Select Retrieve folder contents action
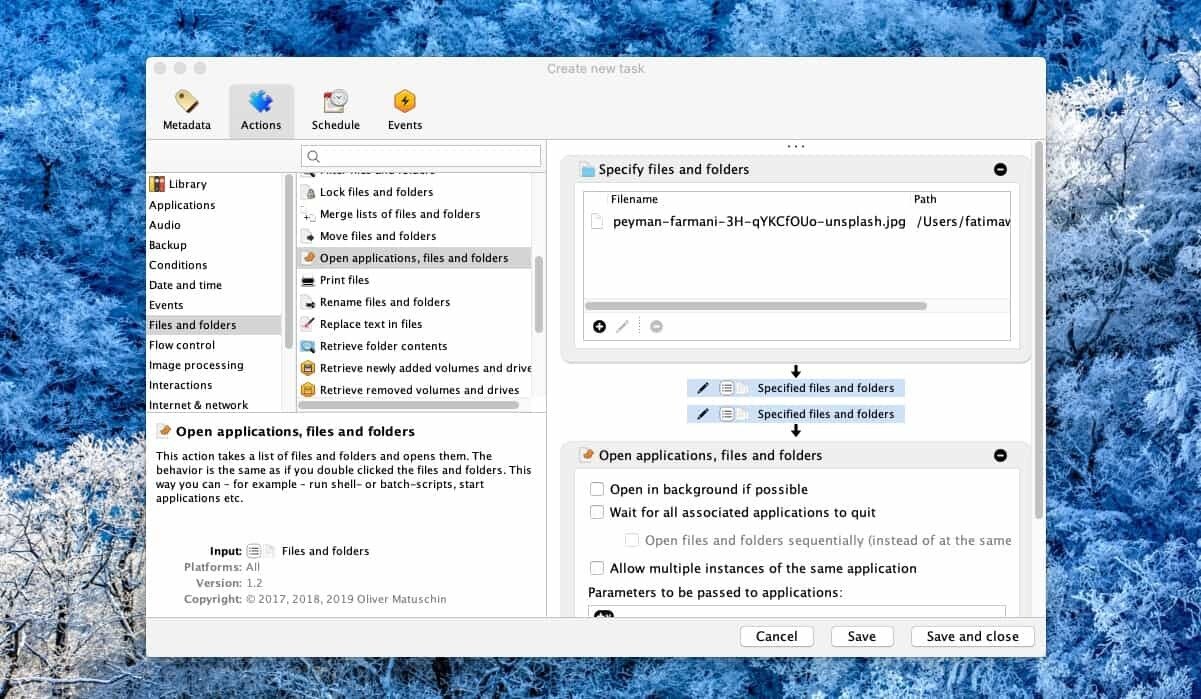The height and width of the screenshot is (699, 1201). 383,346
